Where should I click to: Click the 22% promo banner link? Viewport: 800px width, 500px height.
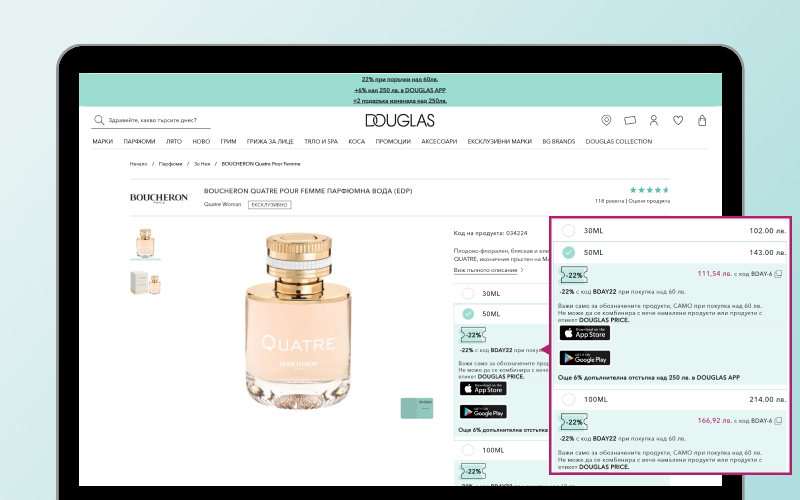(x=400, y=80)
